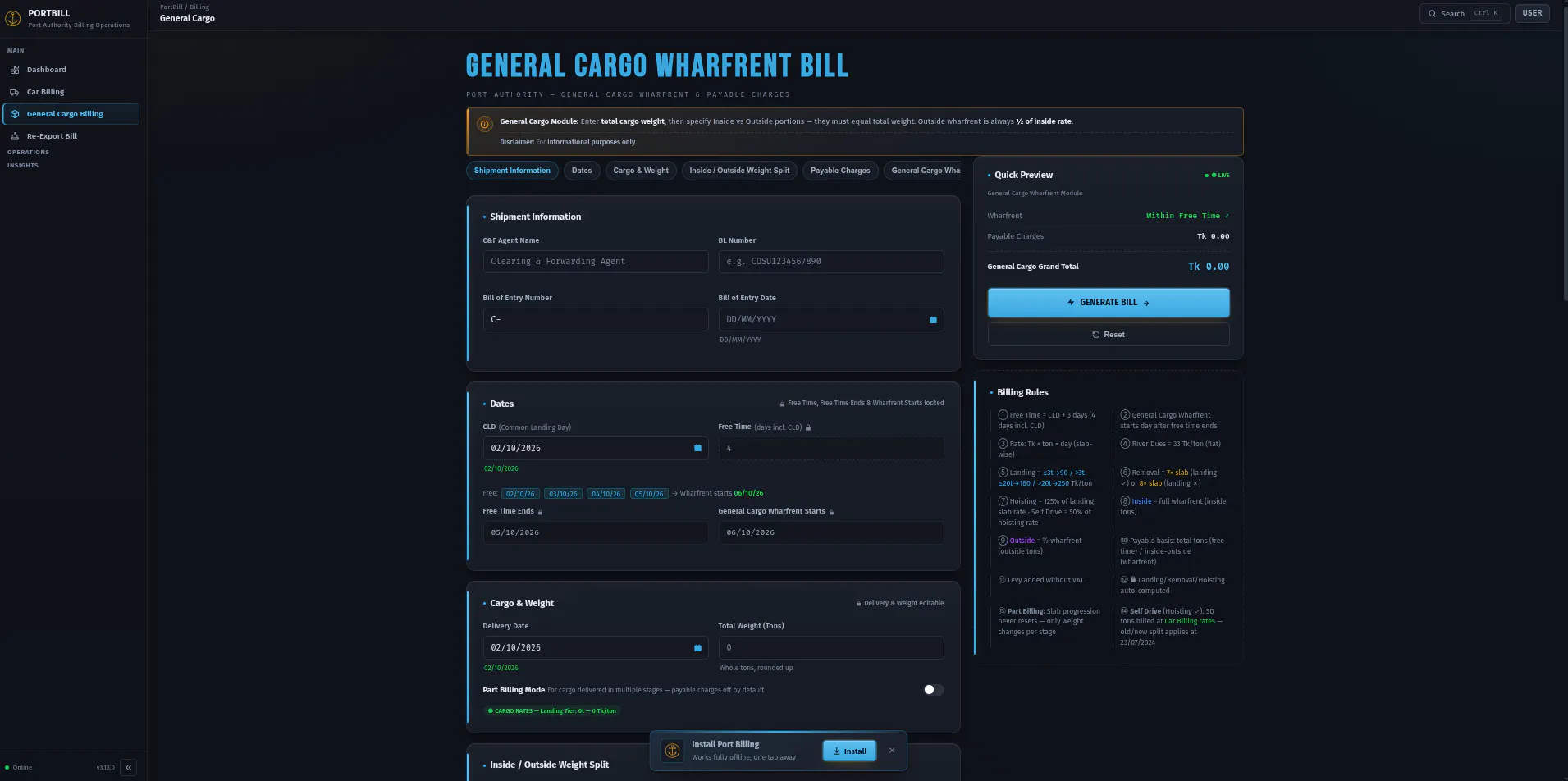This screenshot has width=1568, height=781.
Task: Click the Grand Total Tk 0.00 value
Action: click(x=1209, y=267)
